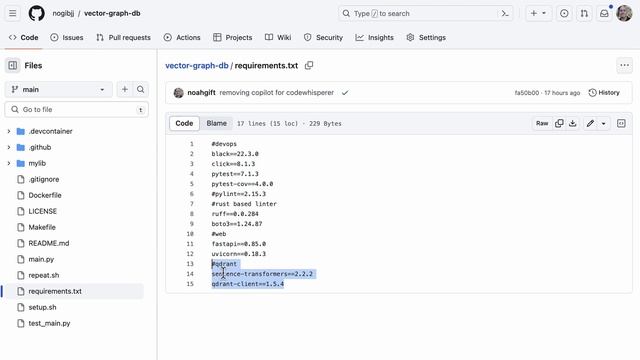This screenshot has width=640, height=360.
Task: Open the .gitignore file
Action: pos(44,179)
